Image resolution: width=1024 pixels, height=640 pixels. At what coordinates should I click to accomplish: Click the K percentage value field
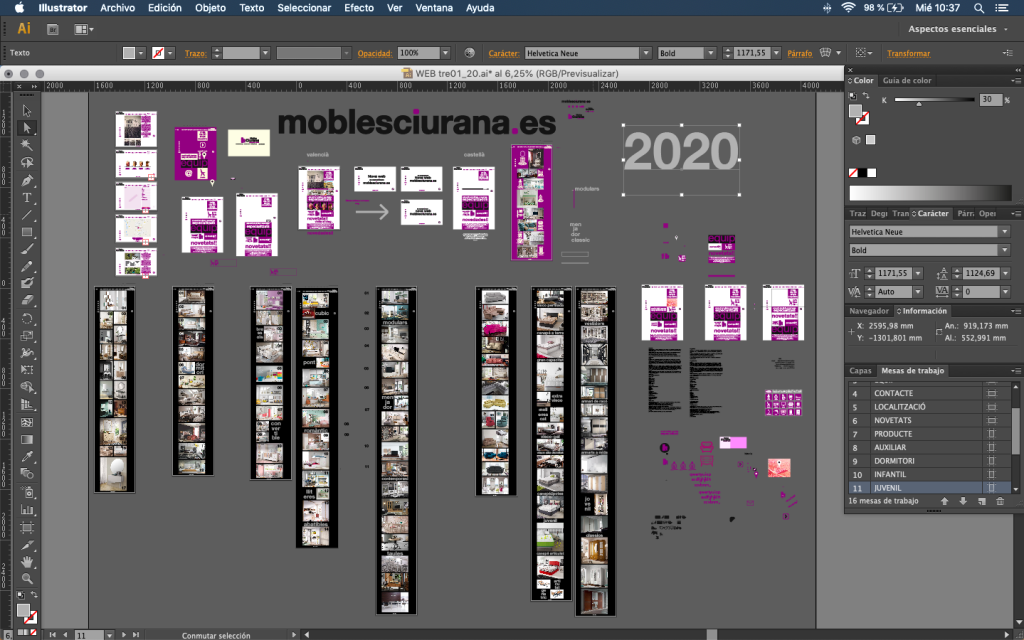point(989,99)
